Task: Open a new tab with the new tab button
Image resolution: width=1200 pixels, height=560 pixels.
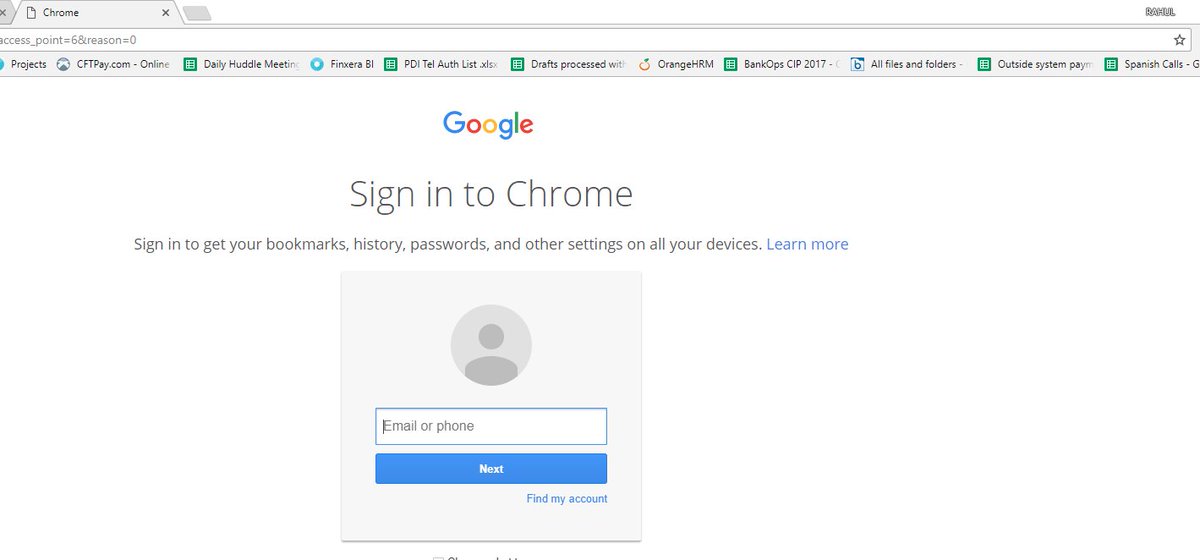Action: click(x=196, y=13)
